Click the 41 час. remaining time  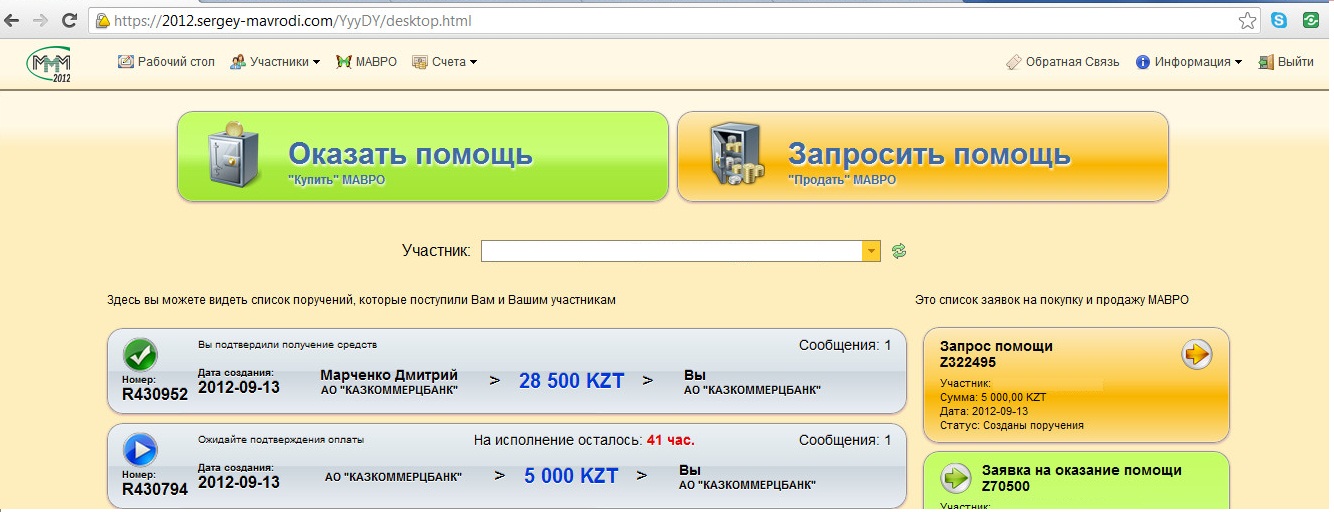[670, 440]
